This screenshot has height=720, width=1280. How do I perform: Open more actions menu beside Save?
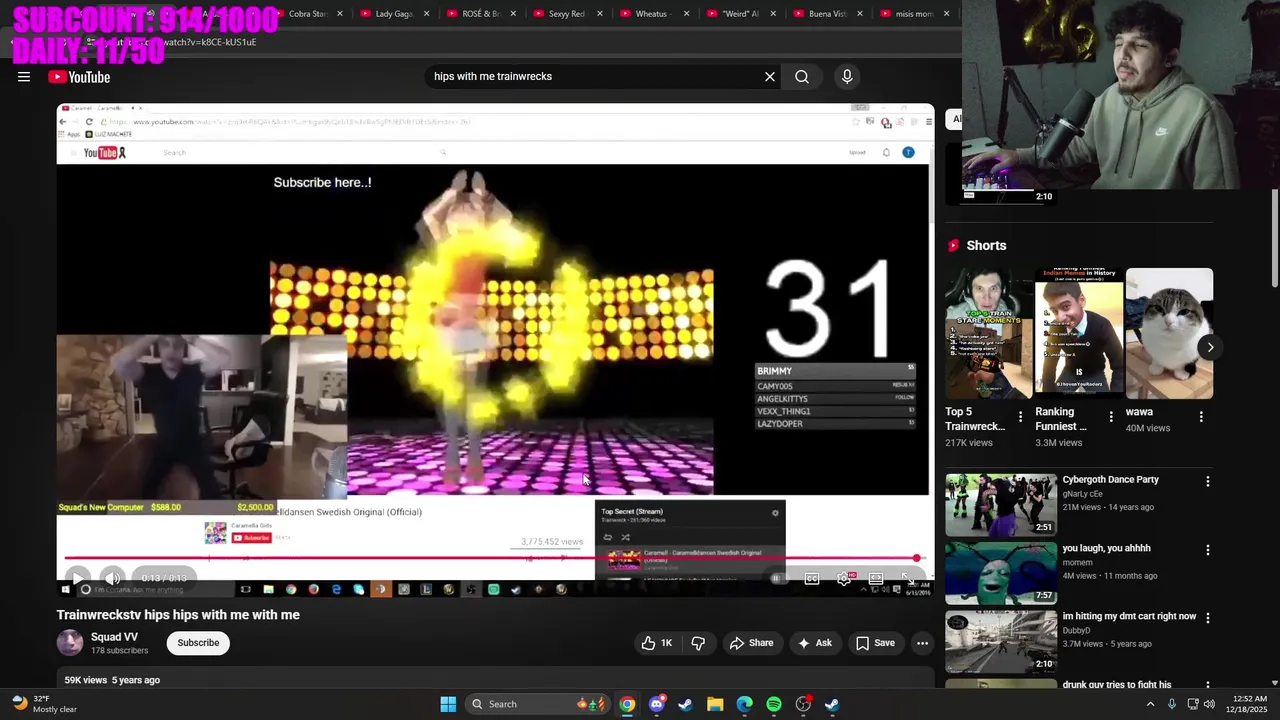[922, 643]
